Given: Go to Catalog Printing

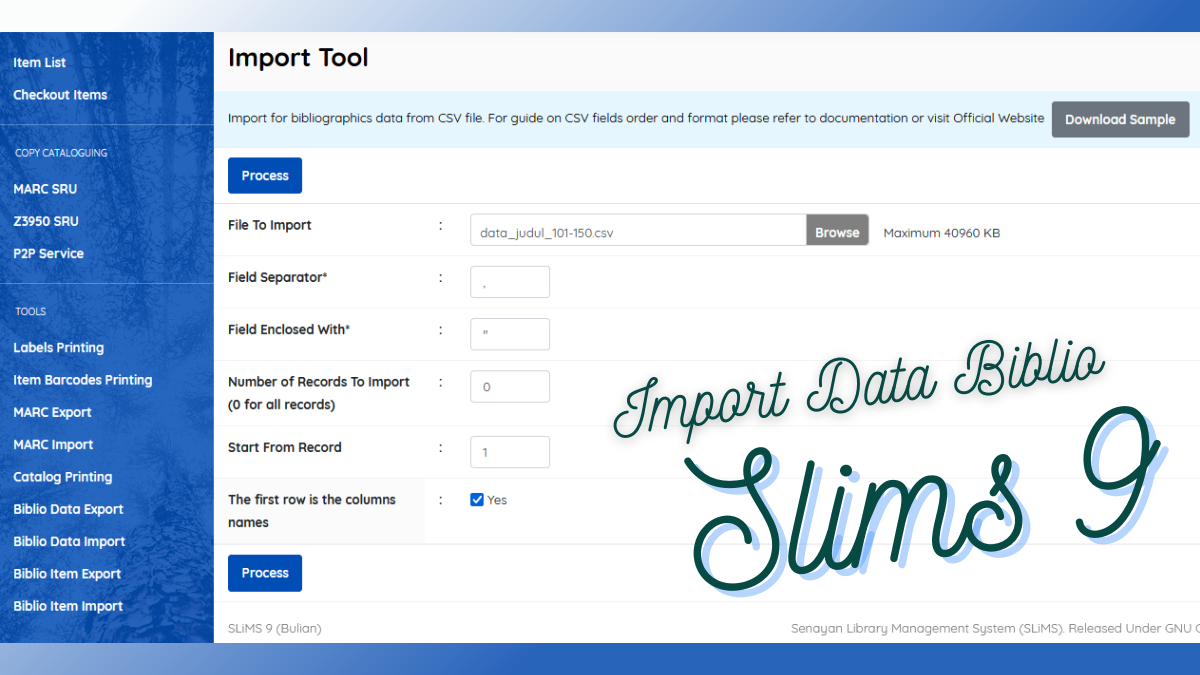Looking at the screenshot, I should pos(62,476).
